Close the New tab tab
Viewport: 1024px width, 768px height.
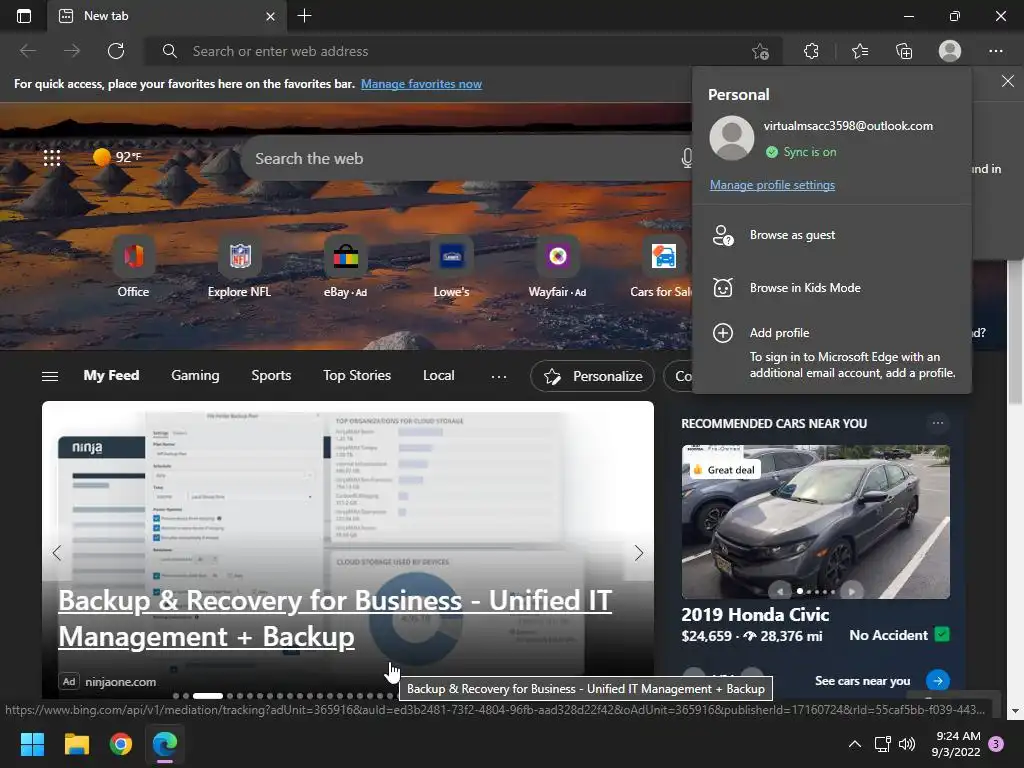tap(270, 16)
